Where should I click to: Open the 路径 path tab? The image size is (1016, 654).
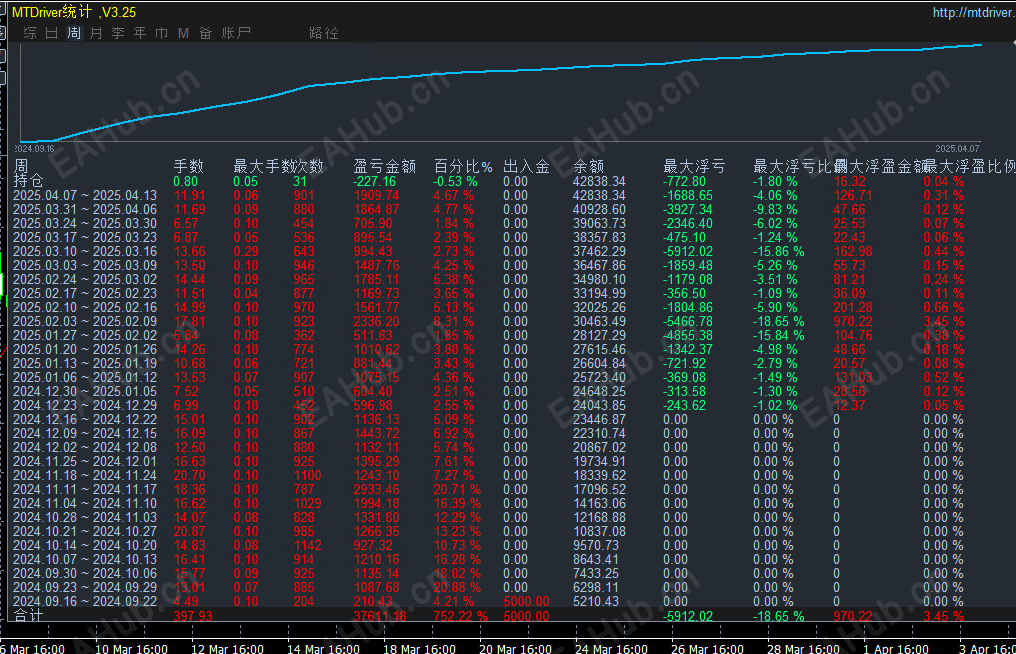pyautogui.click(x=324, y=33)
